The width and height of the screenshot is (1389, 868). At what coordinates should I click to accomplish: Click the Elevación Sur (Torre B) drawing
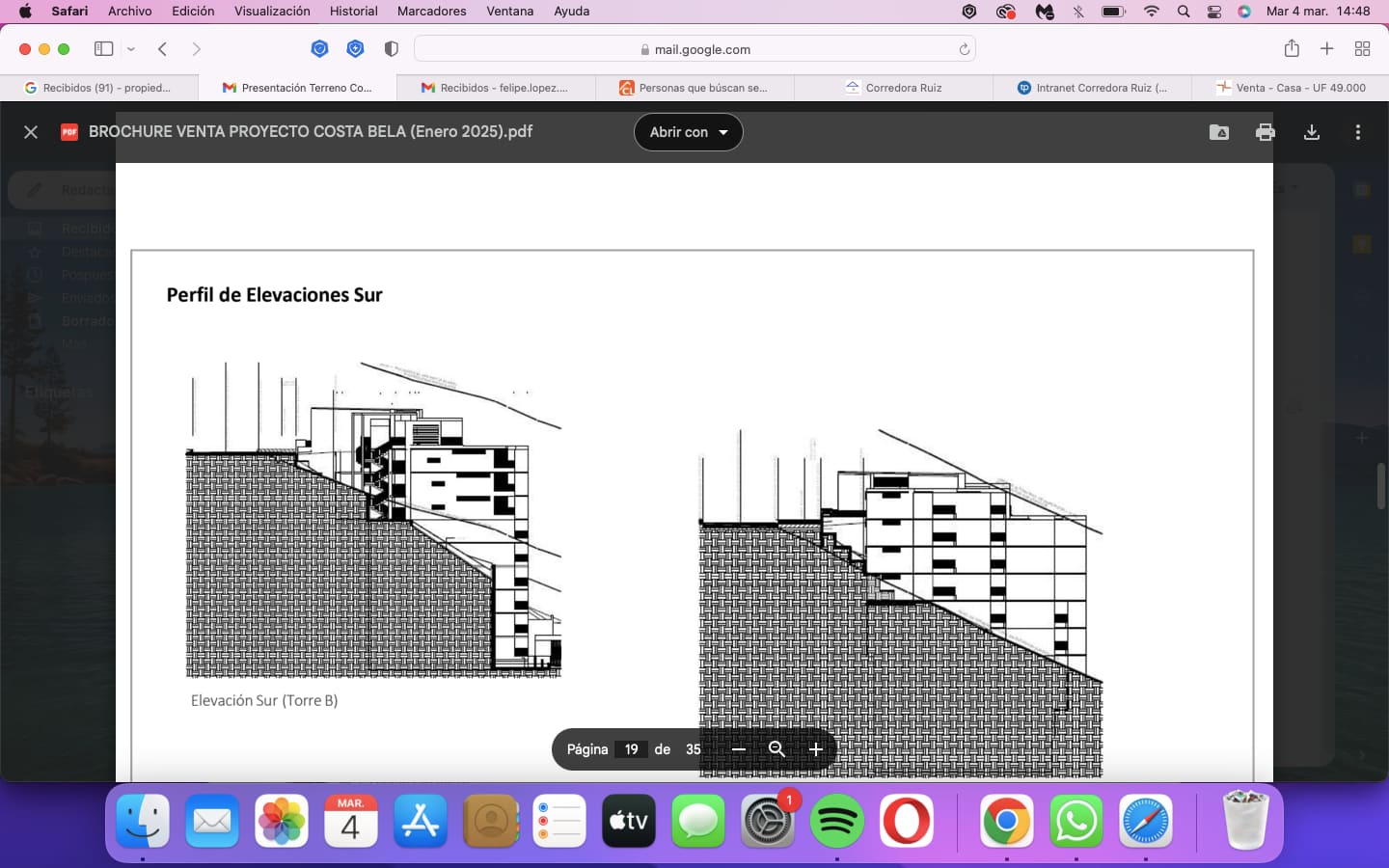373,521
